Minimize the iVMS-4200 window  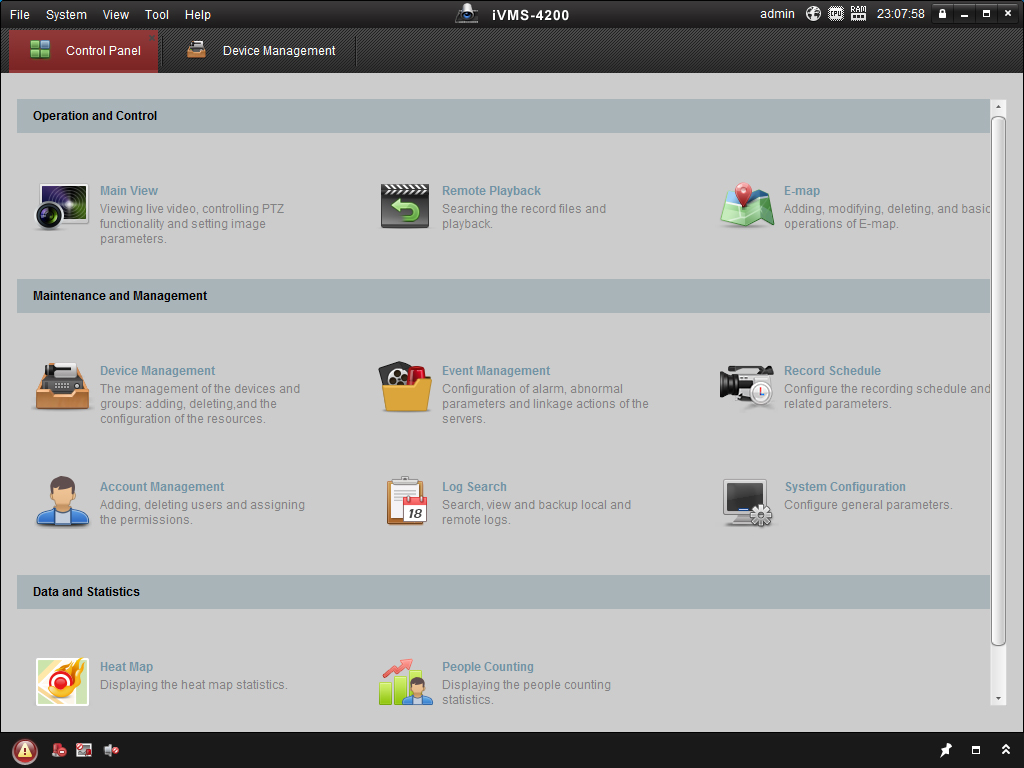(964, 14)
